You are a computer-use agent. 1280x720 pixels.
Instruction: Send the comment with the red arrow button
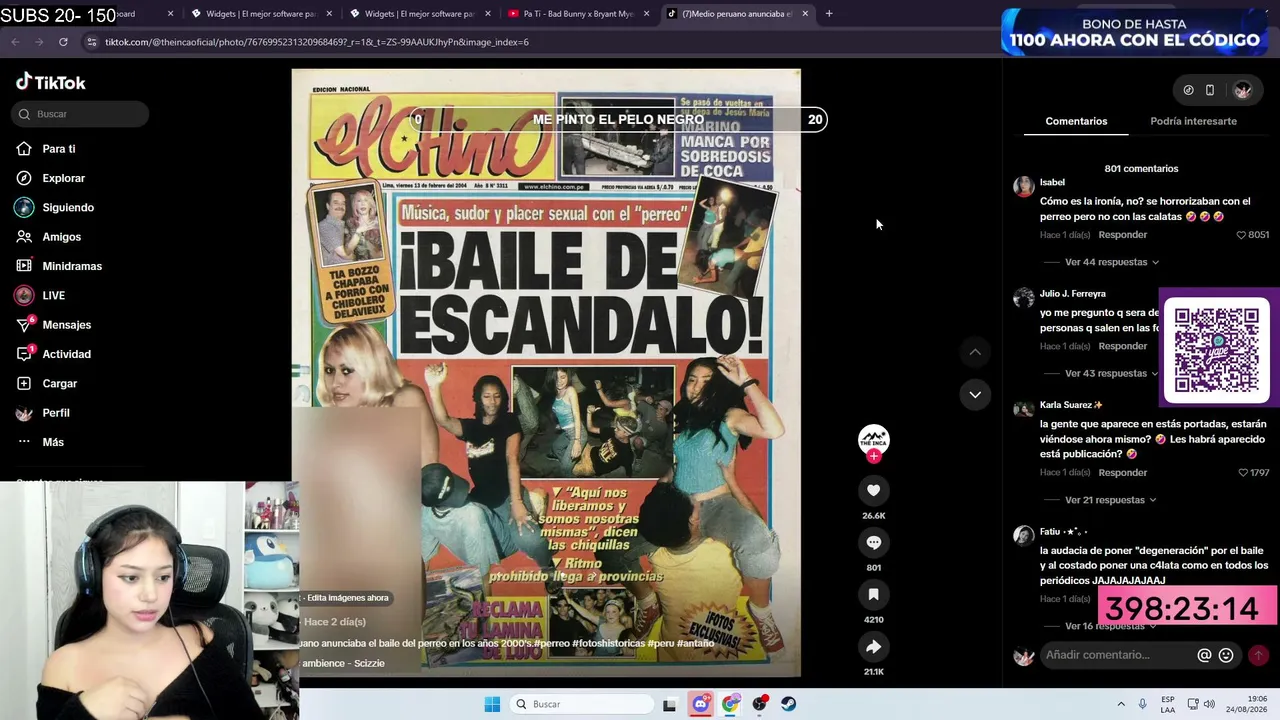coord(1258,655)
